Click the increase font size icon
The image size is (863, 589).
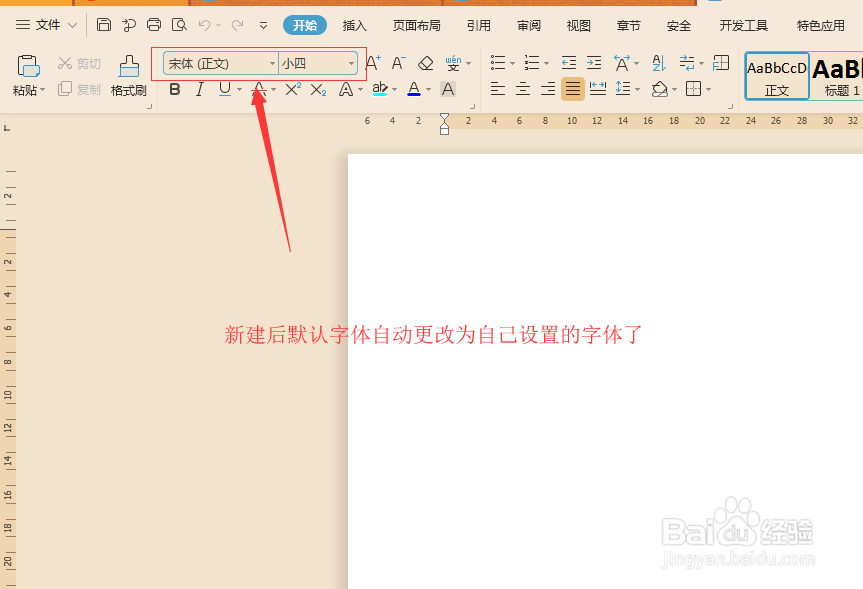371,62
